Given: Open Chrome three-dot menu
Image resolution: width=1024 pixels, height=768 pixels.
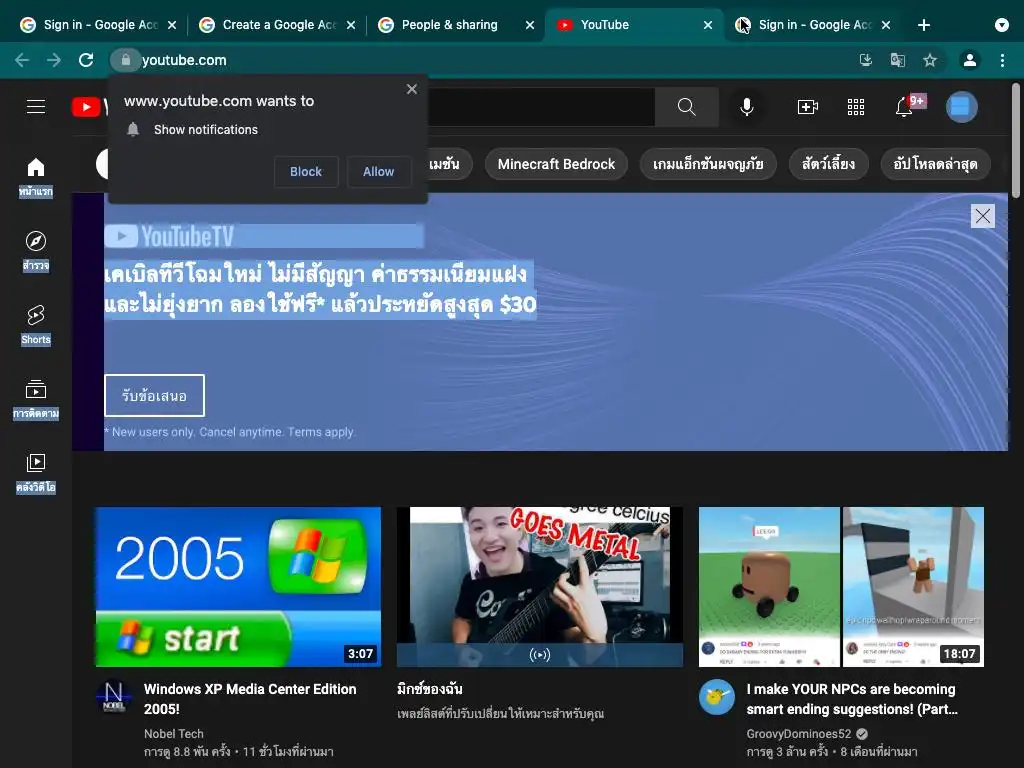Looking at the screenshot, I should tap(1002, 60).
